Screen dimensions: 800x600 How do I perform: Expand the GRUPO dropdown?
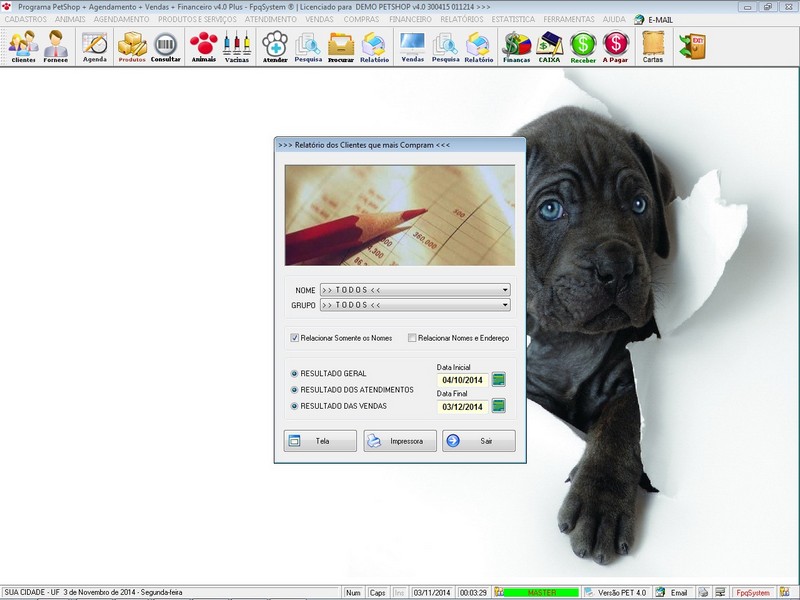point(504,307)
